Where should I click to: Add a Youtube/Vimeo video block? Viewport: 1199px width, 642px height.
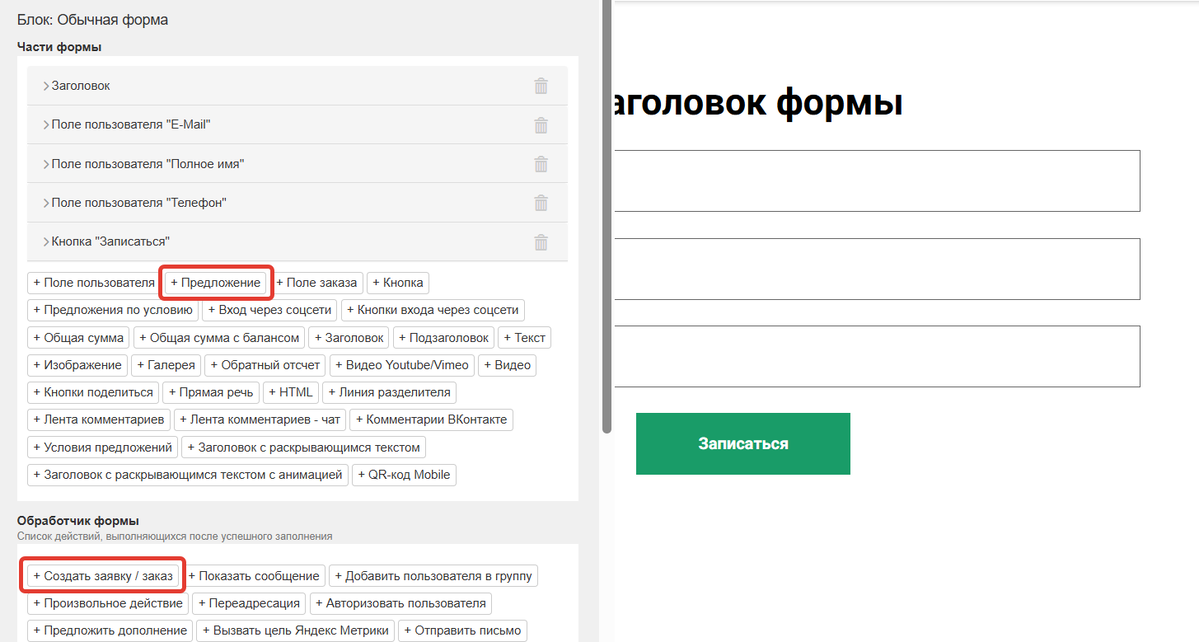[x=402, y=364]
